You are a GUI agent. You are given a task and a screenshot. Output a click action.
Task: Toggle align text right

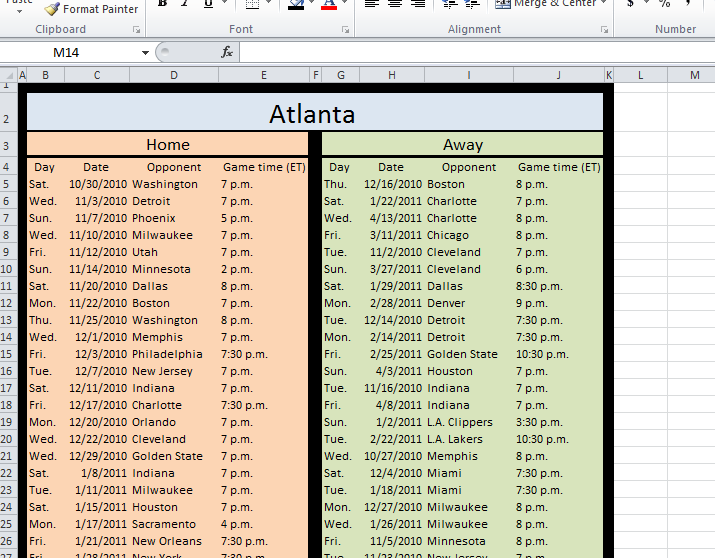(418, 4)
